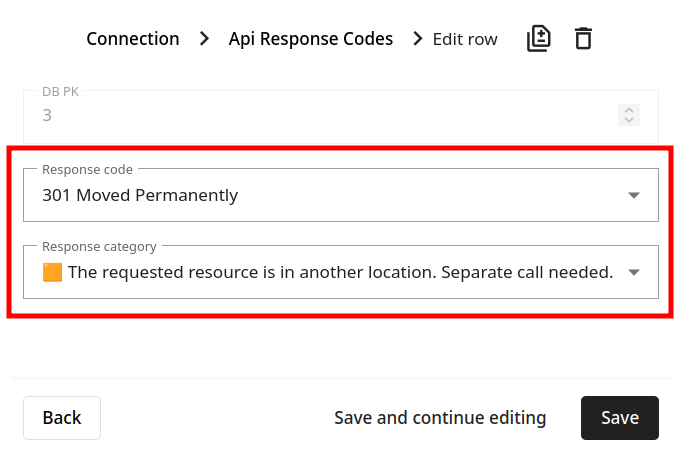This screenshot has width=680, height=468.
Task: Delete this row using the trash icon
Action: pos(583,39)
